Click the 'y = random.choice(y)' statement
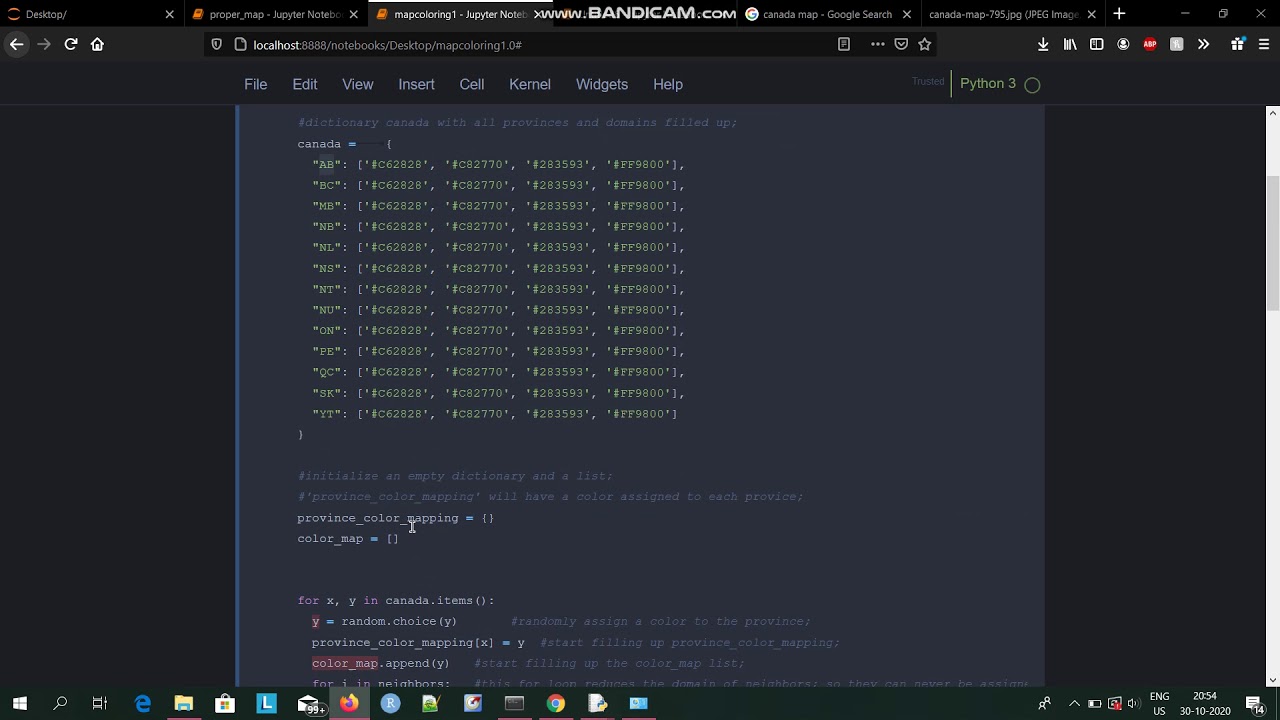This screenshot has width=1280, height=720. (384, 622)
